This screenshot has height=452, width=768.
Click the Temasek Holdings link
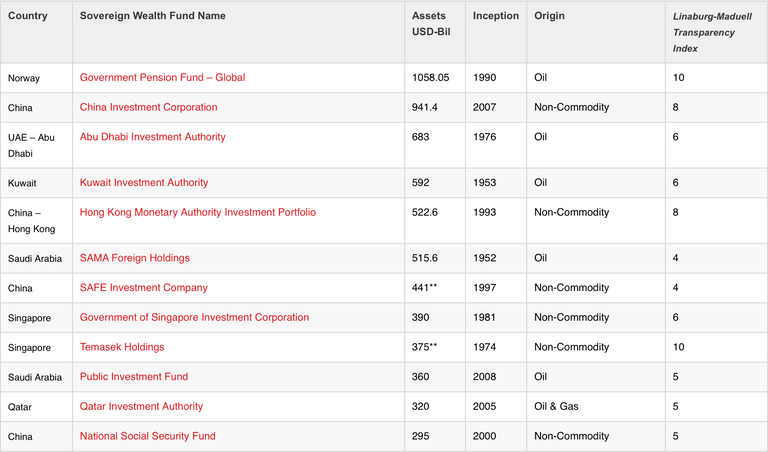(122, 347)
